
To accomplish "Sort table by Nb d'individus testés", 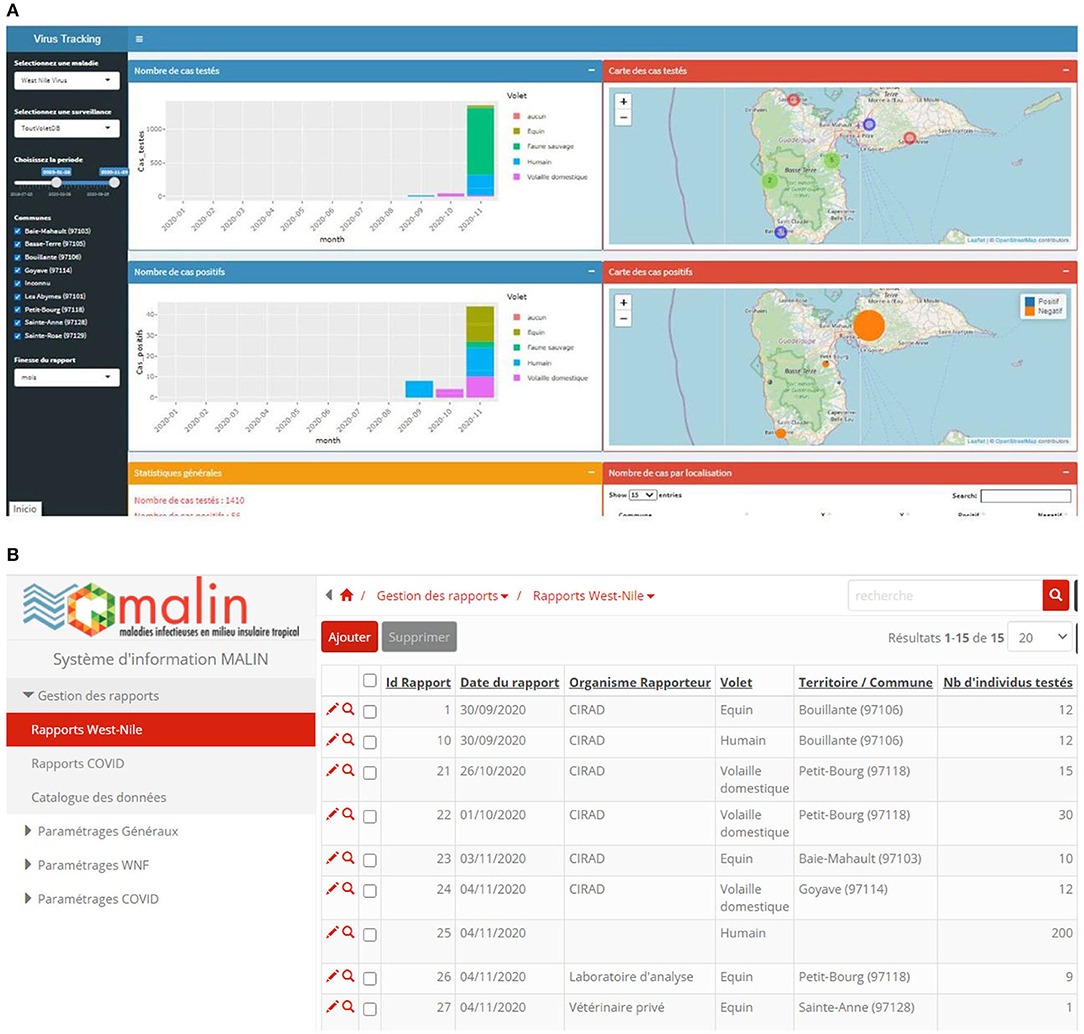I will [1008, 682].
